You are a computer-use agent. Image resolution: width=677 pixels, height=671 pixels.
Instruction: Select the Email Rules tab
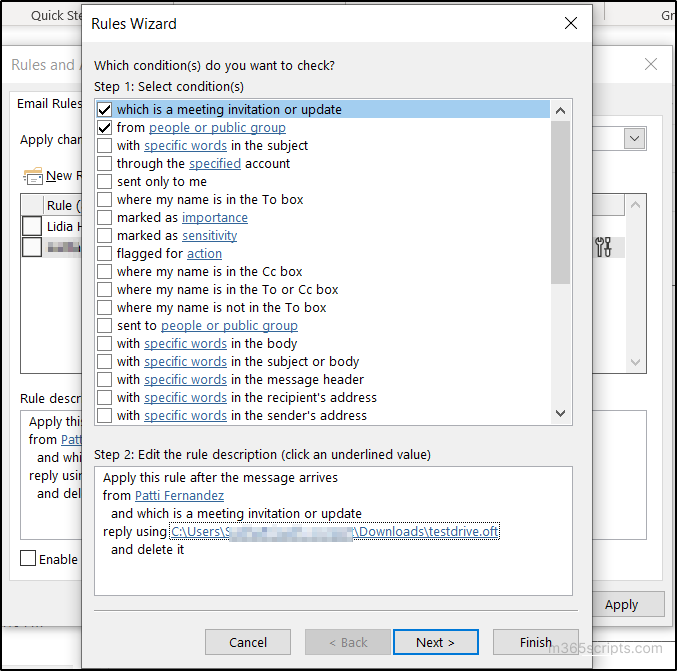coord(48,104)
